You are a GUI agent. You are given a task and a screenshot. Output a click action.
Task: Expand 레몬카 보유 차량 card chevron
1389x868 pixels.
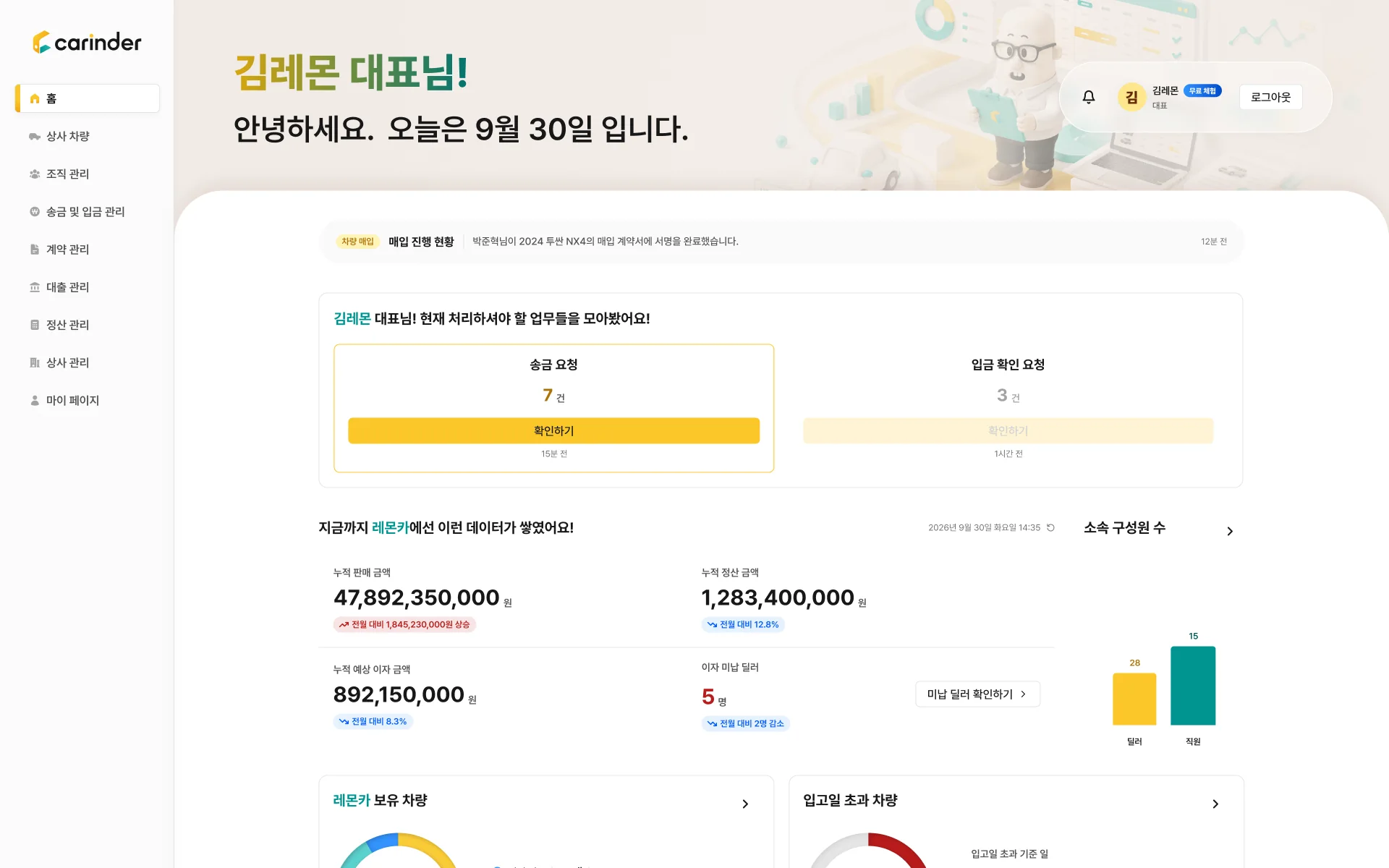pyautogui.click(x=745, y=804)
